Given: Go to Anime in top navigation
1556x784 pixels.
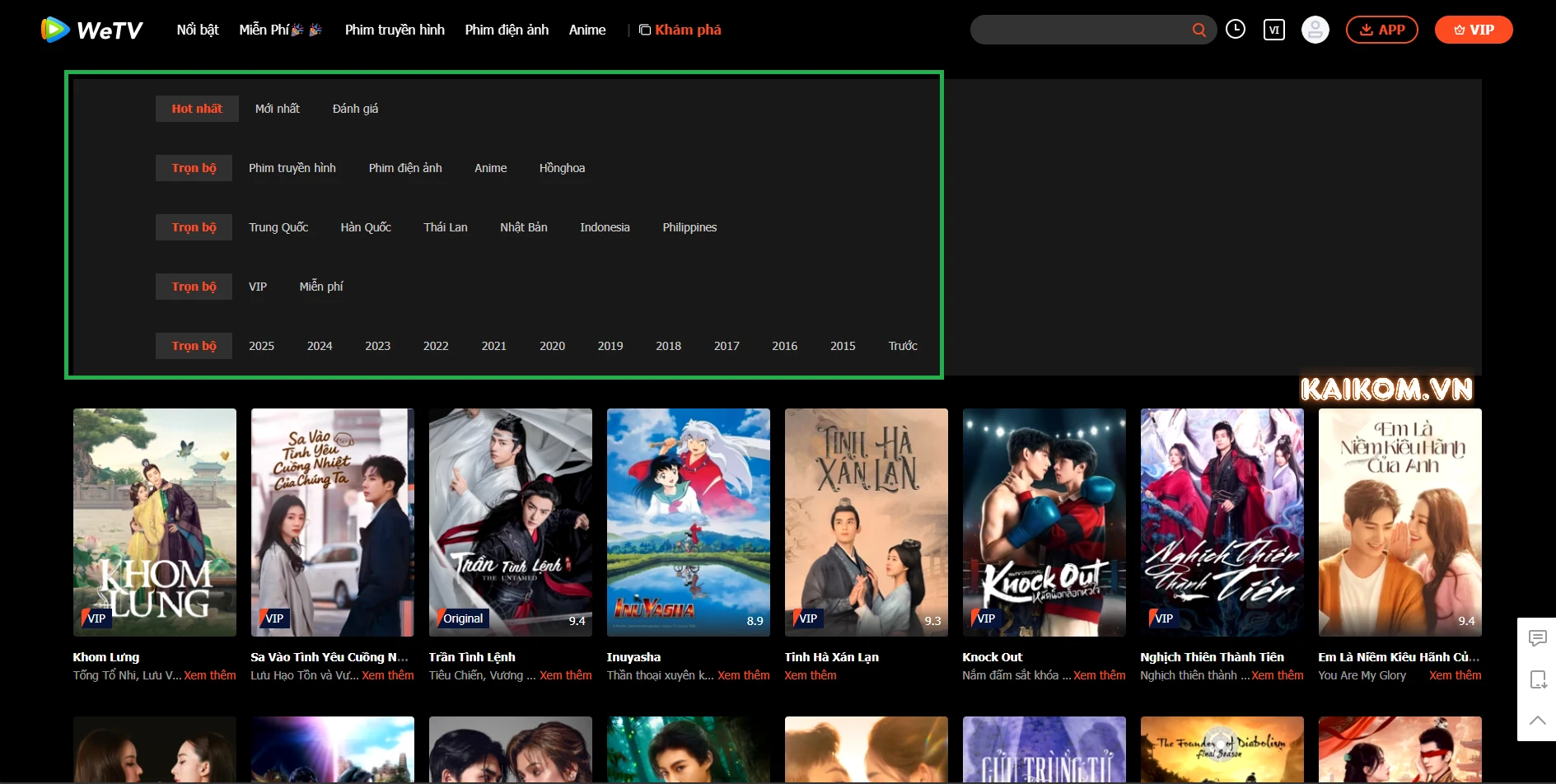Looking at the screenshot, I should pyautogui.click(x=586, y=30).
